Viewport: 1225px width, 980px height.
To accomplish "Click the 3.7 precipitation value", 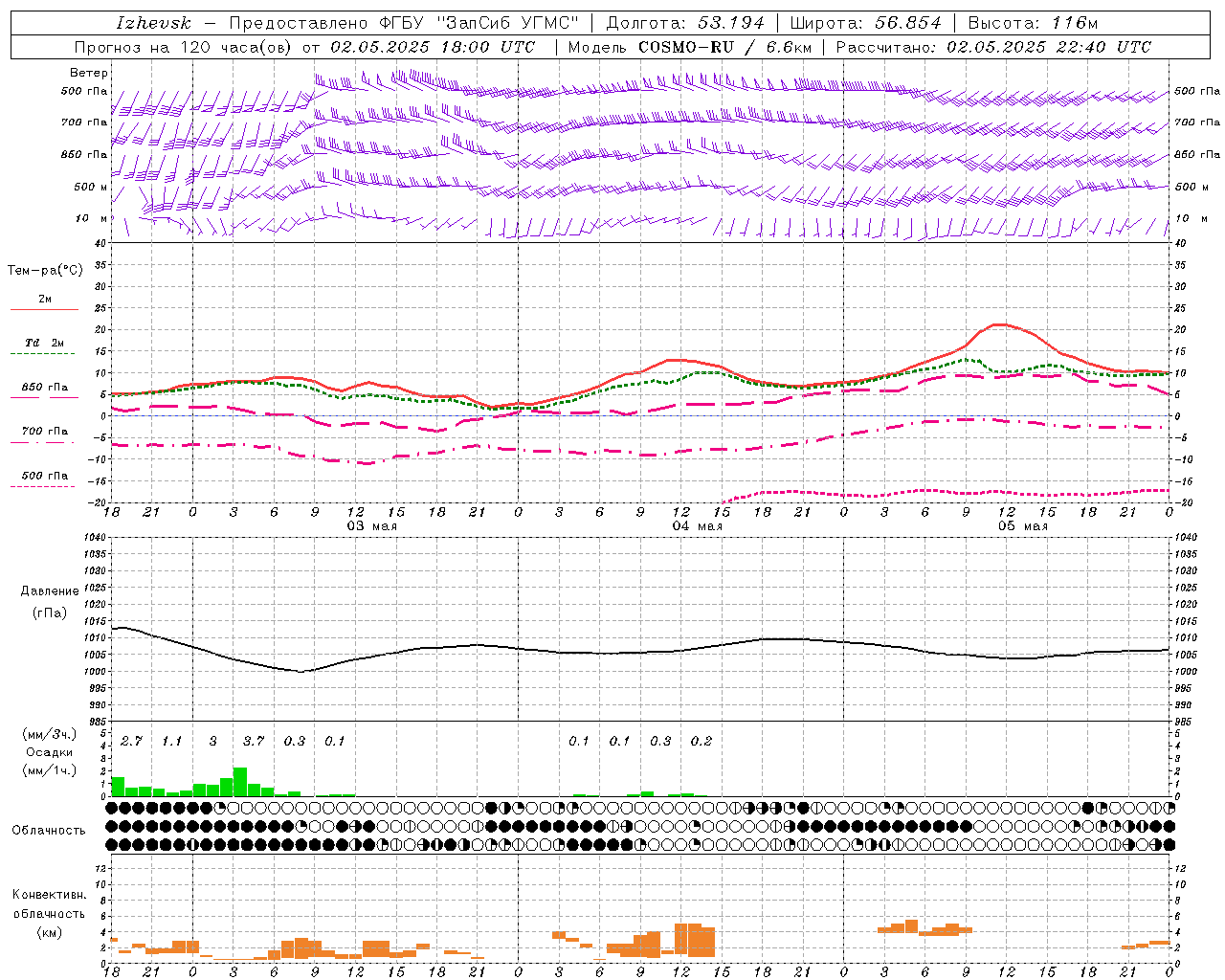I will click(x=253, y=741).
